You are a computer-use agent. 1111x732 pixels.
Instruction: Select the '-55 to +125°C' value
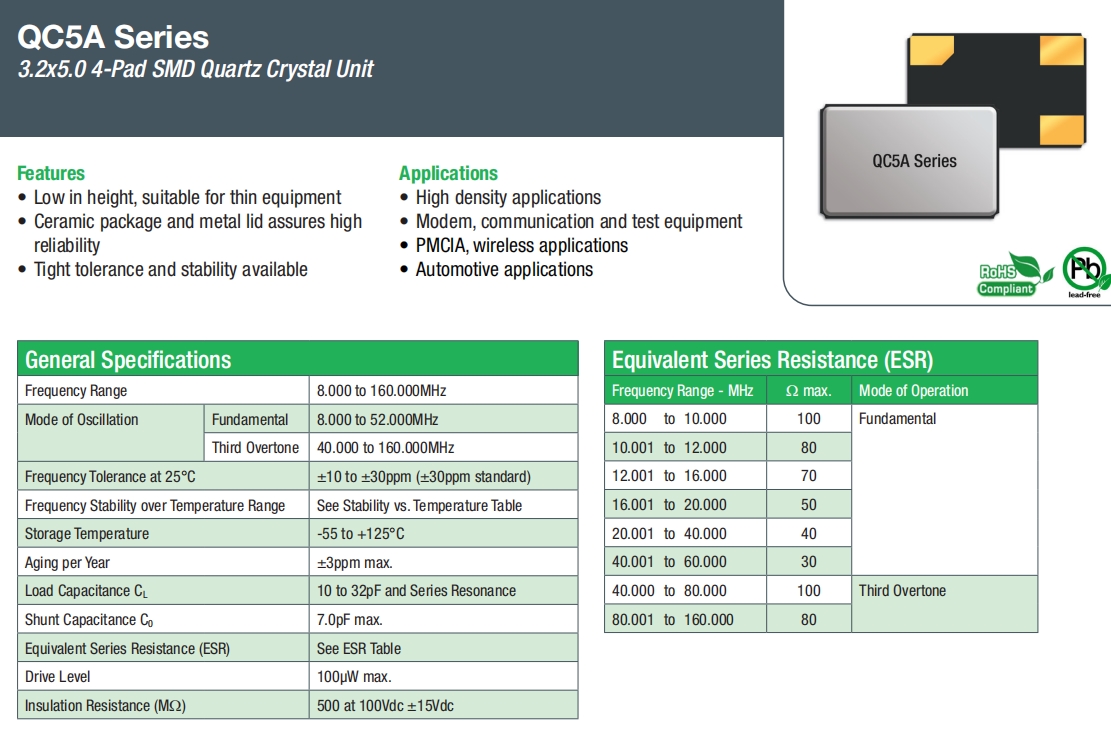(361, 534)
